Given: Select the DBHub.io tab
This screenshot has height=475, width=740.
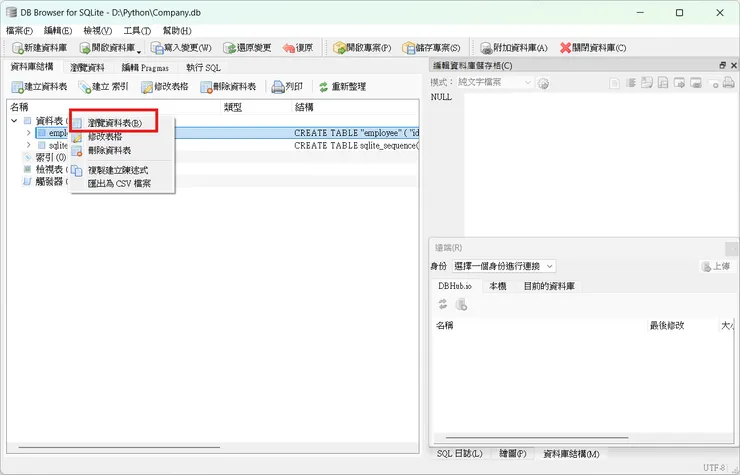Looking at the screenshot, I should click(455, 286).
